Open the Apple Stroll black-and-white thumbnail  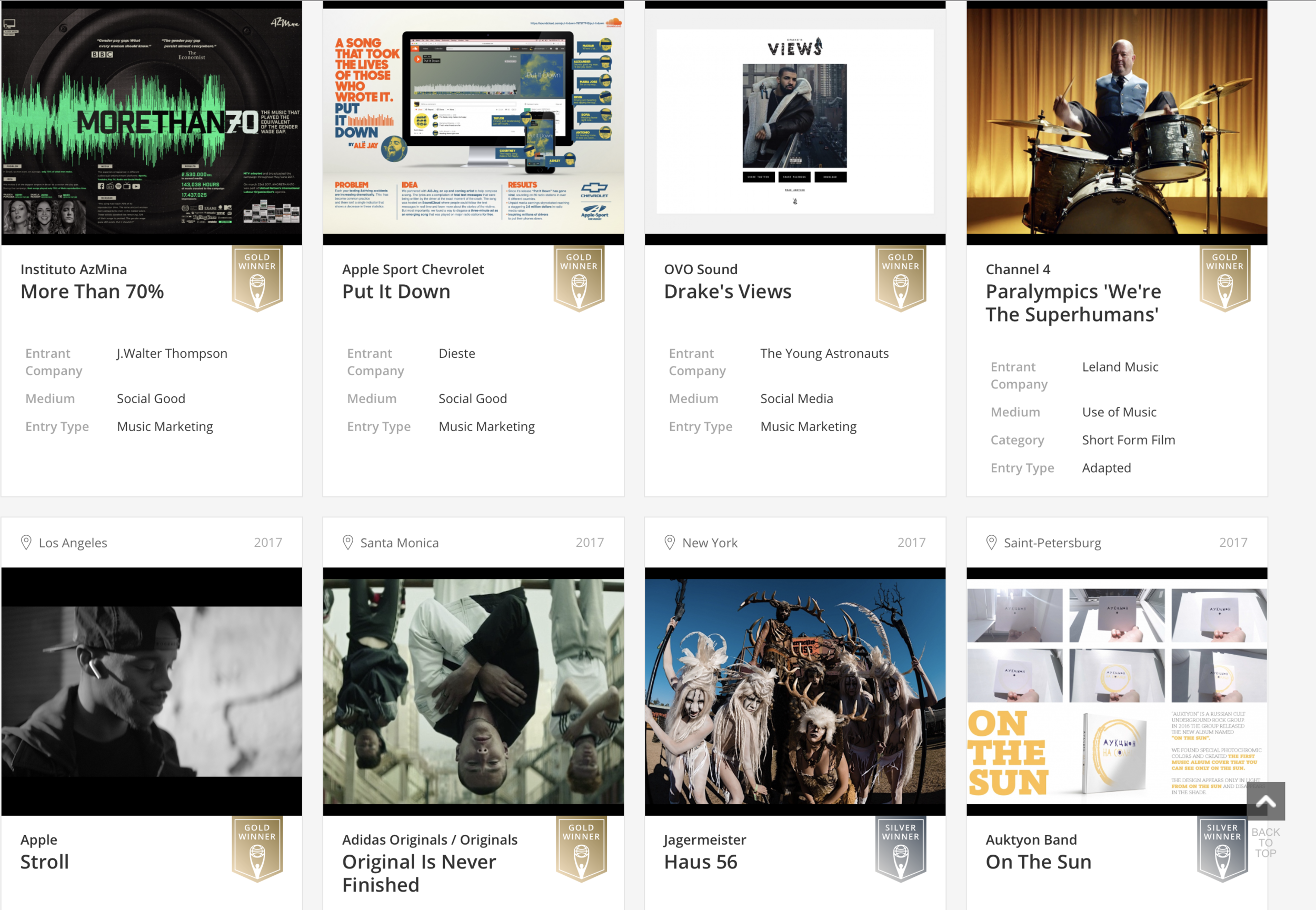click(152, 691)
